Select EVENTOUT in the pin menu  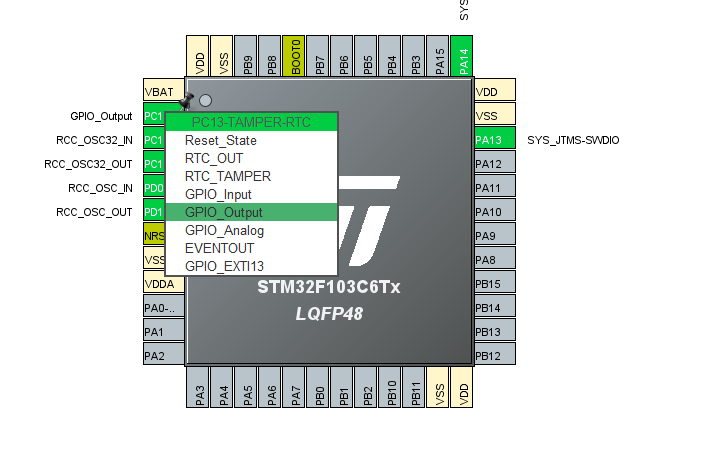point(219,248)
